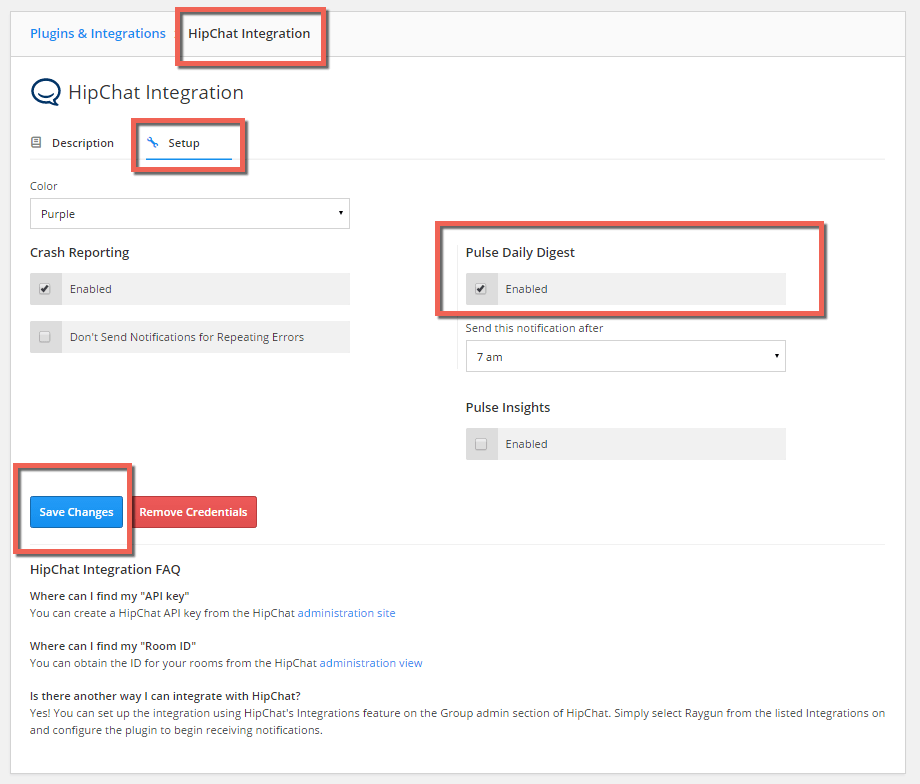Select Purple in the Color field
This screenshot has height=784, width=920.
point(190,213)
